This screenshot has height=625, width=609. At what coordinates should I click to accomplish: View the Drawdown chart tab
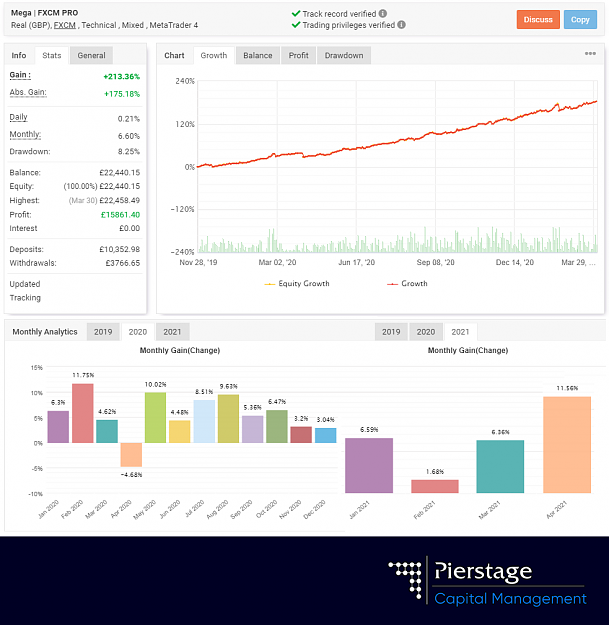click(x=344, y=55)
